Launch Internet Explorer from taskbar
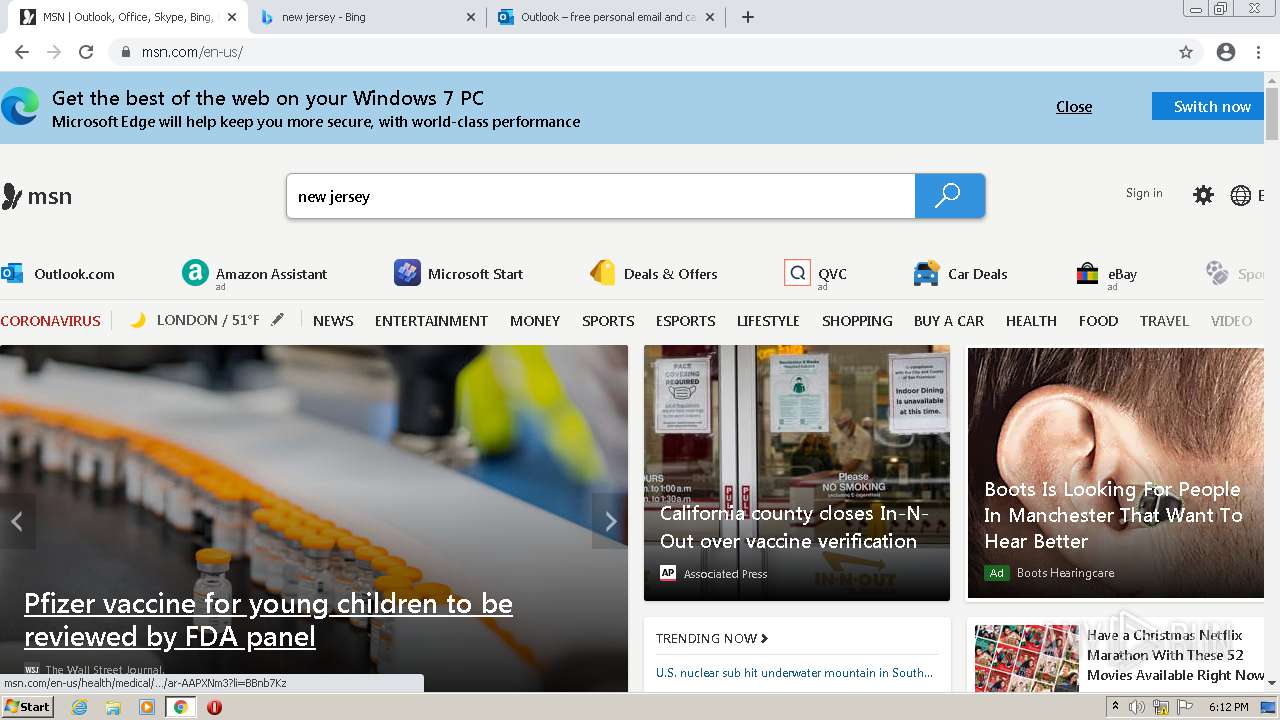Screen dimensions: 1280x720 coord(79,707)
